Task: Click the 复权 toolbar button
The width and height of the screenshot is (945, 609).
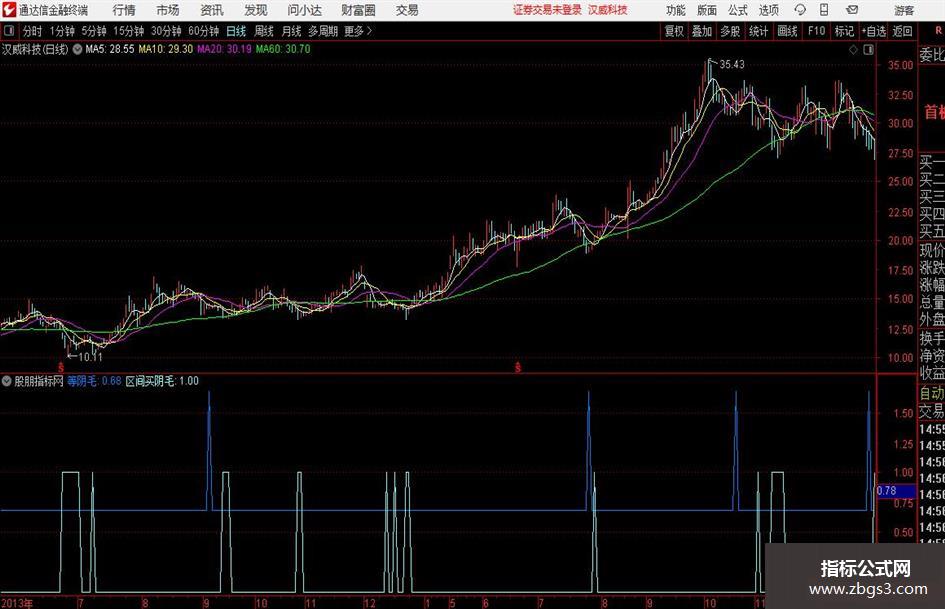Action: pyautogui.click(x=674, y=31)
